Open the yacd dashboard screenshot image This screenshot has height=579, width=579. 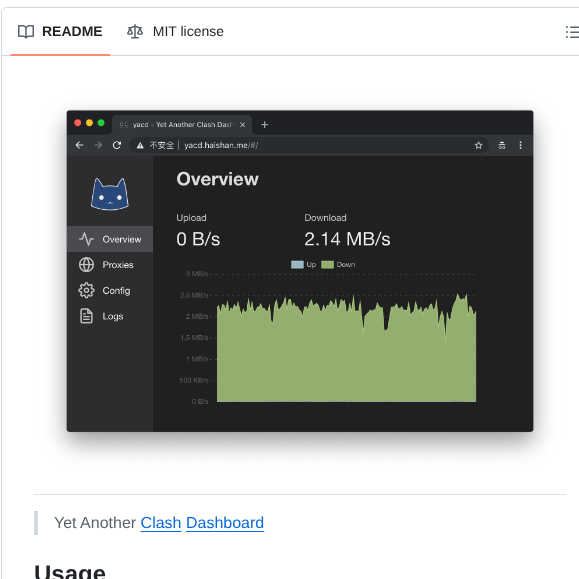(x=300, y=271)
